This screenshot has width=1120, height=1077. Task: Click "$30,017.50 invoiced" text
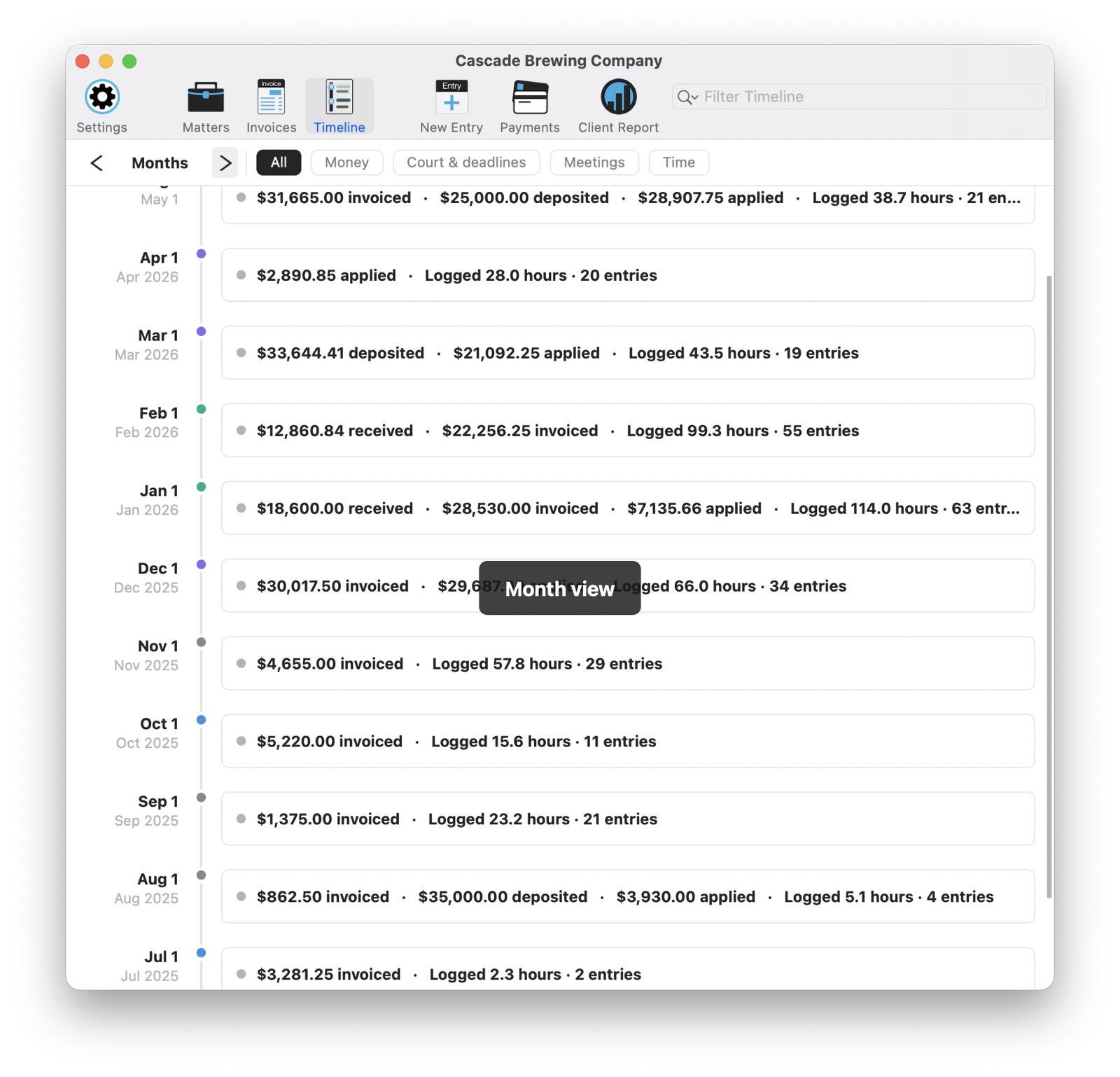[332, 587]
